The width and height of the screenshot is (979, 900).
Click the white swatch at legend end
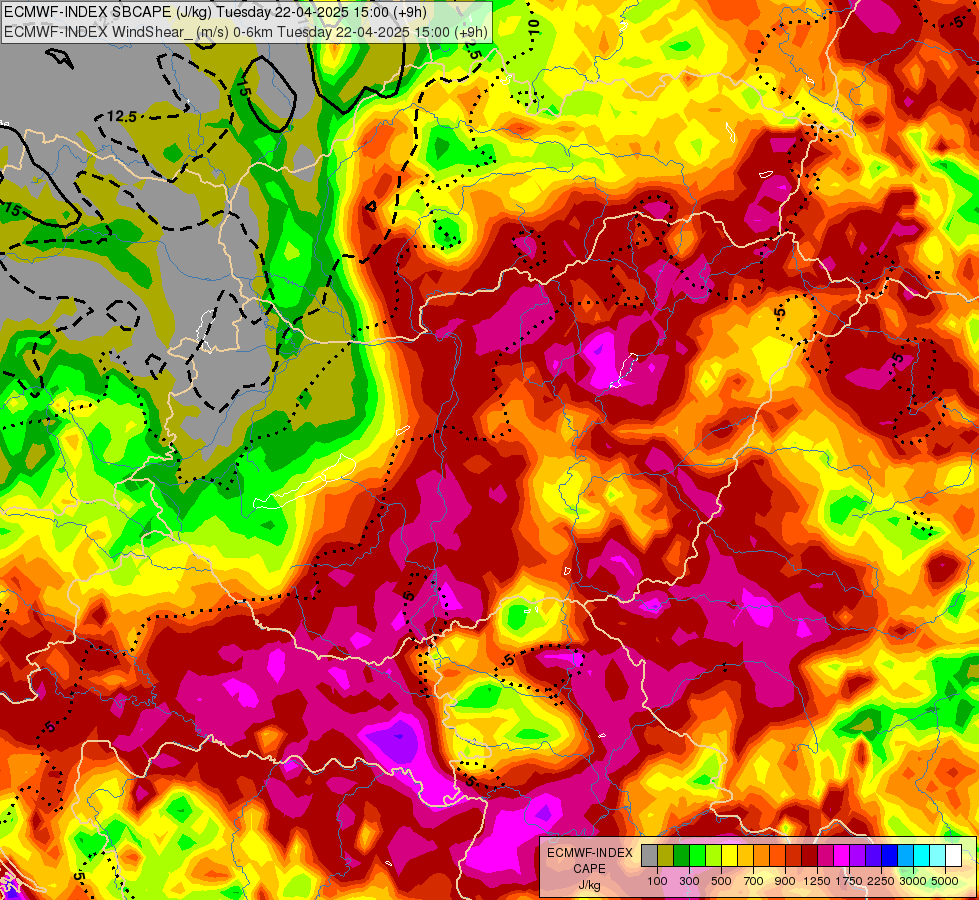953,855
